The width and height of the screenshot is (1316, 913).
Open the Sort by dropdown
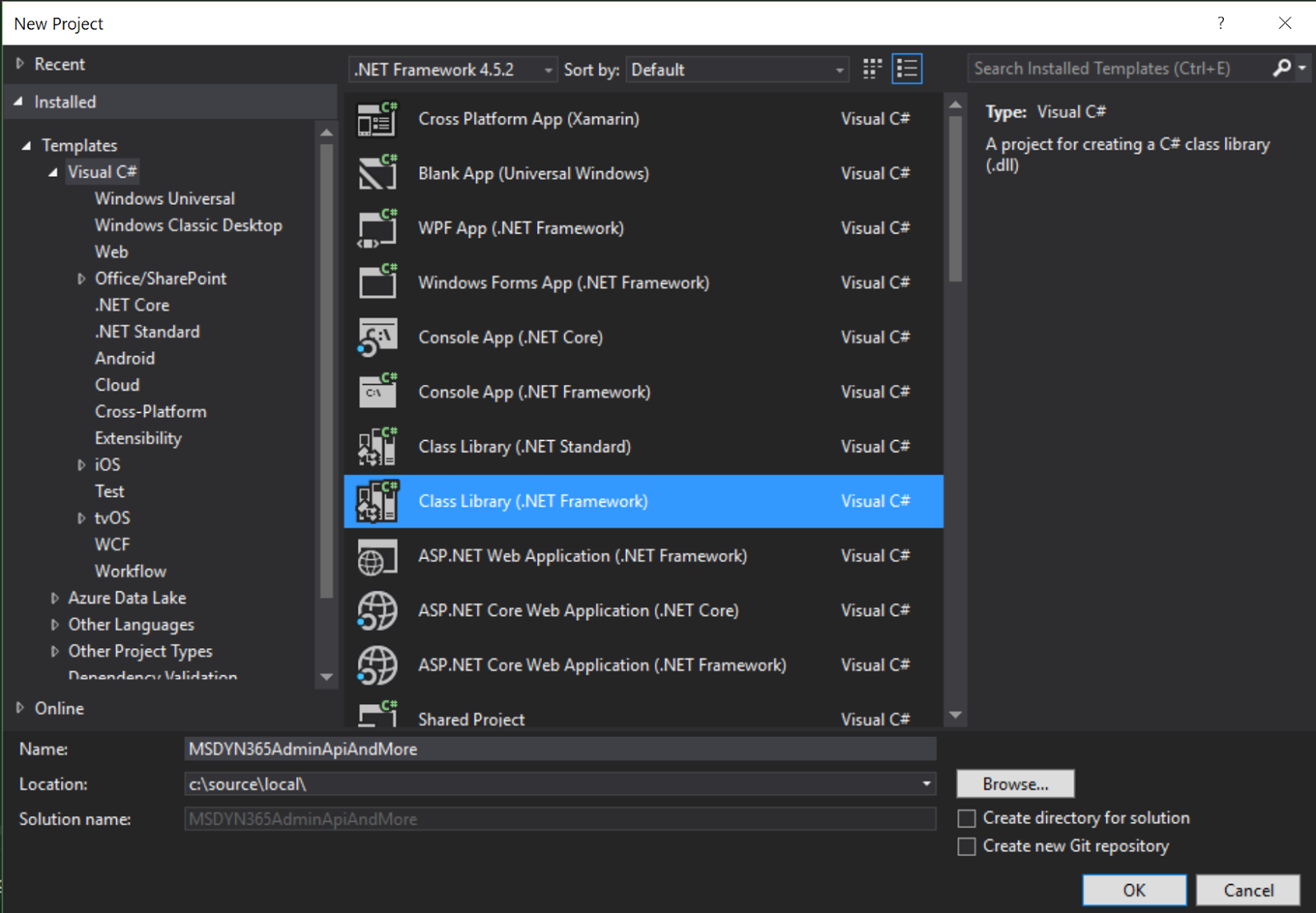pos(737,70)
